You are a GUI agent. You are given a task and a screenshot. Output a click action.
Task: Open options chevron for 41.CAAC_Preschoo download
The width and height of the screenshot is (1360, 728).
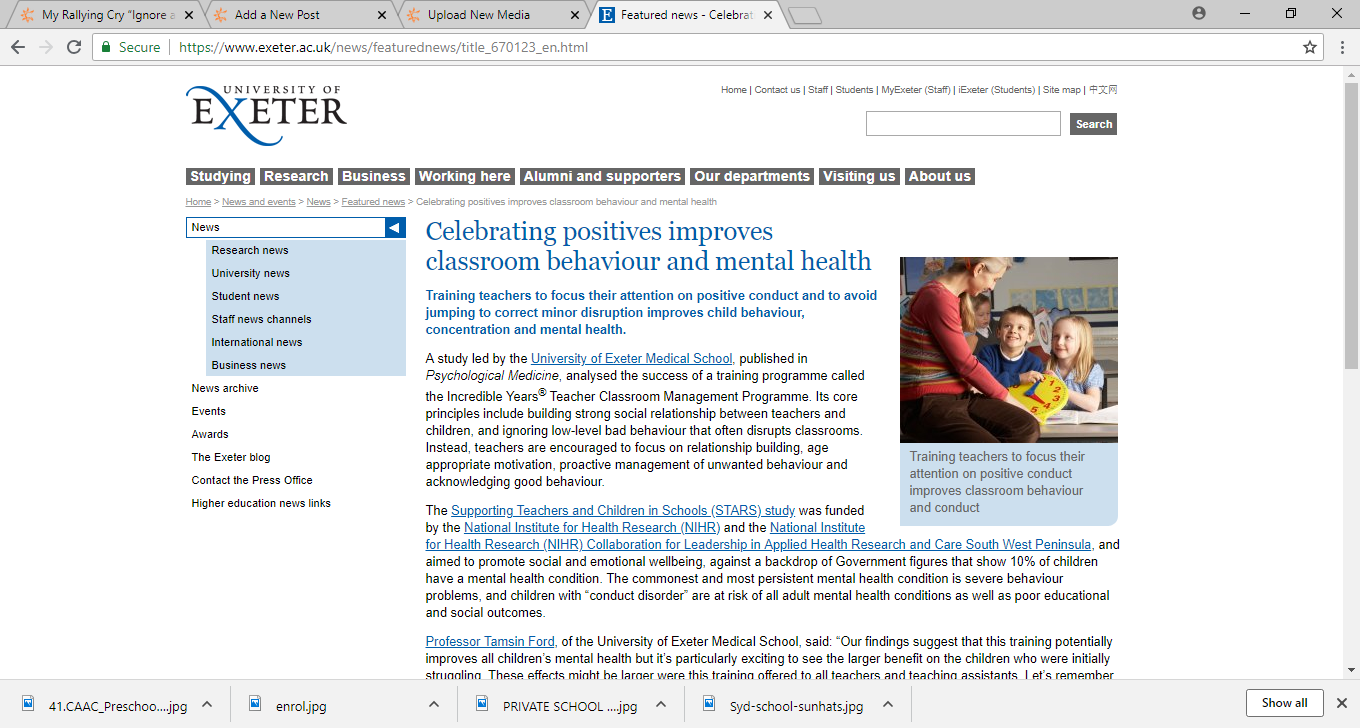click(x=207, y=705)
